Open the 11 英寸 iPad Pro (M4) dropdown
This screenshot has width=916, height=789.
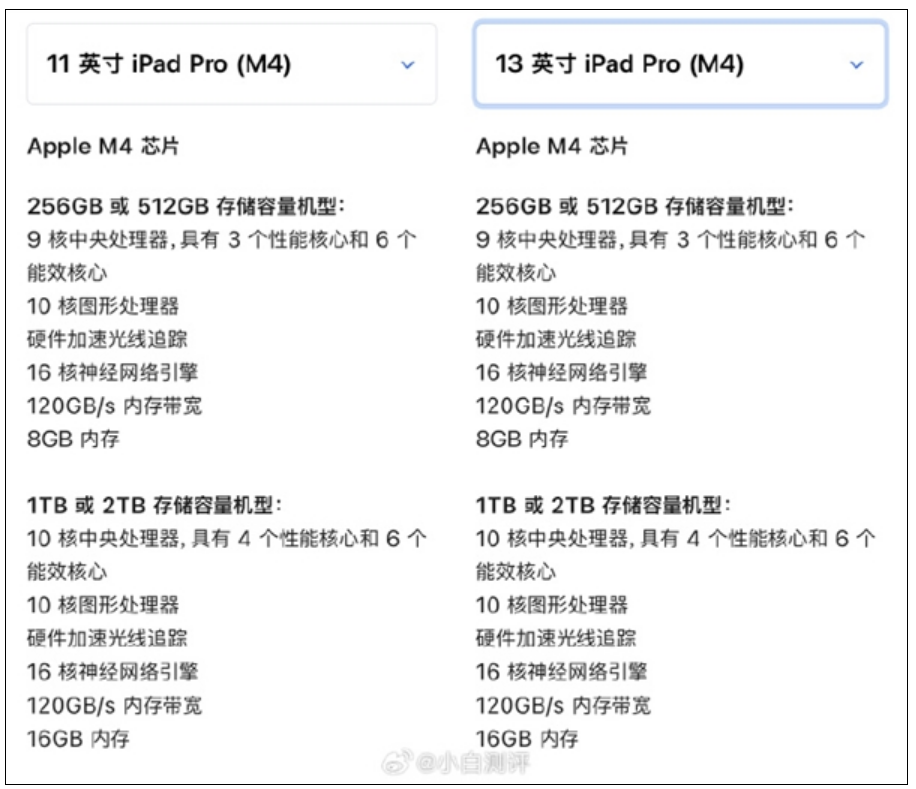(x=231, y=64)
